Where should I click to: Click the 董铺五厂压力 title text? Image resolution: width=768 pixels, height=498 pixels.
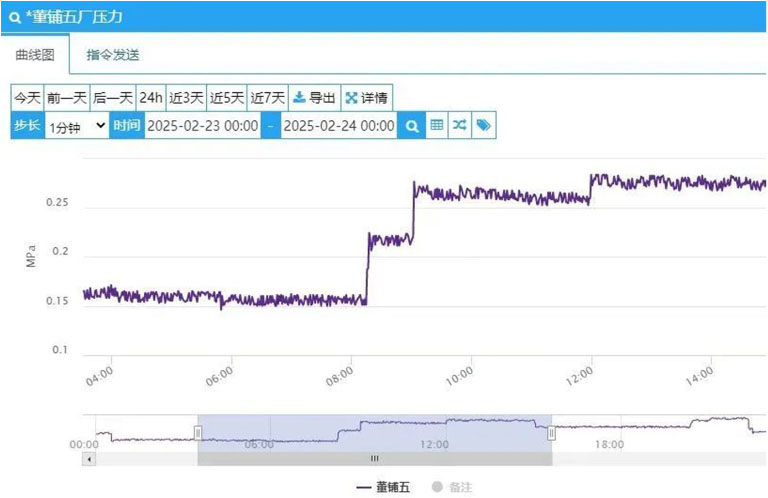74,18
